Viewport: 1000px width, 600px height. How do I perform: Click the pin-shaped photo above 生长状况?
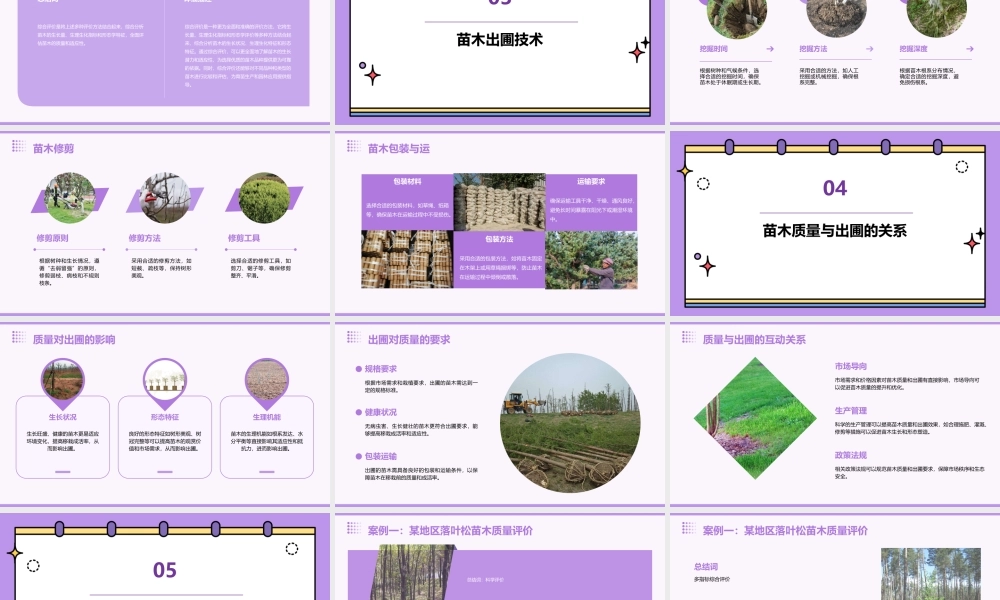pyautogui.click(x=62, y=383)
